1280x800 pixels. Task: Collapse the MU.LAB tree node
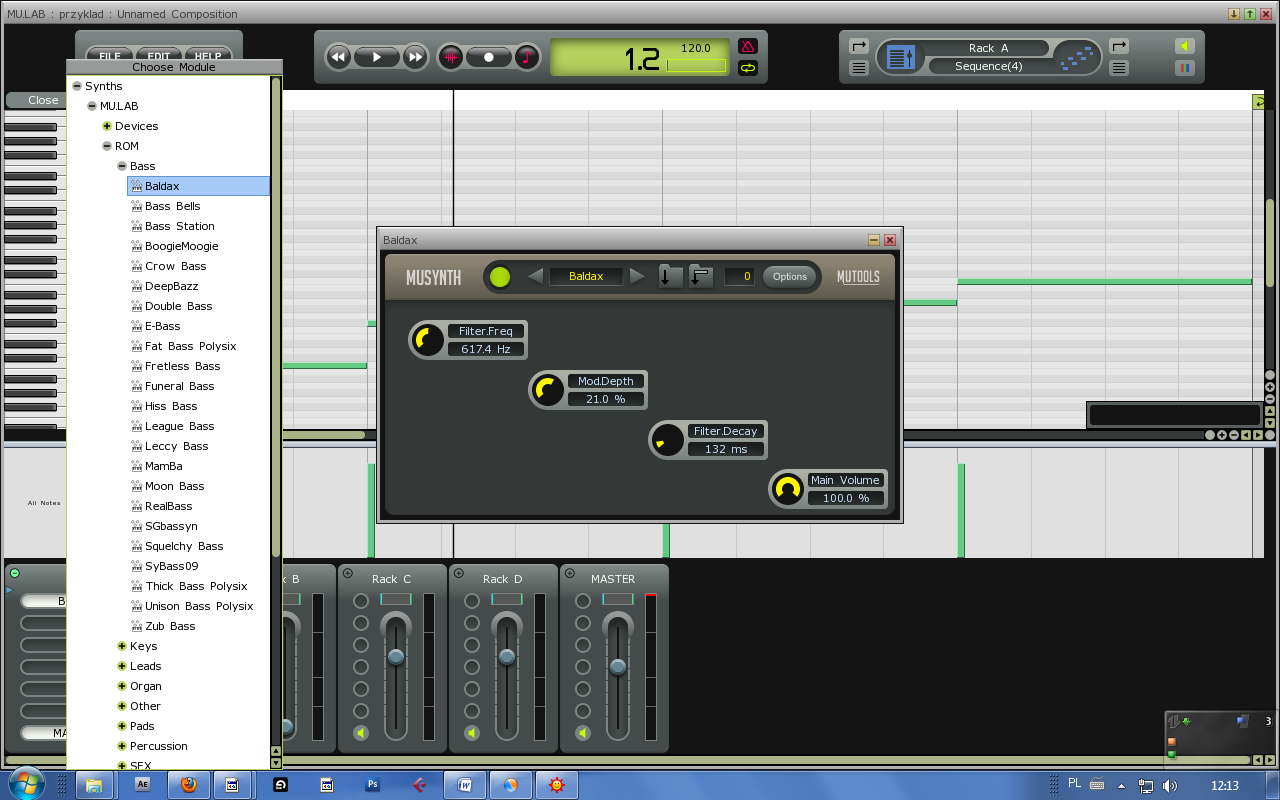coord(91,106)
